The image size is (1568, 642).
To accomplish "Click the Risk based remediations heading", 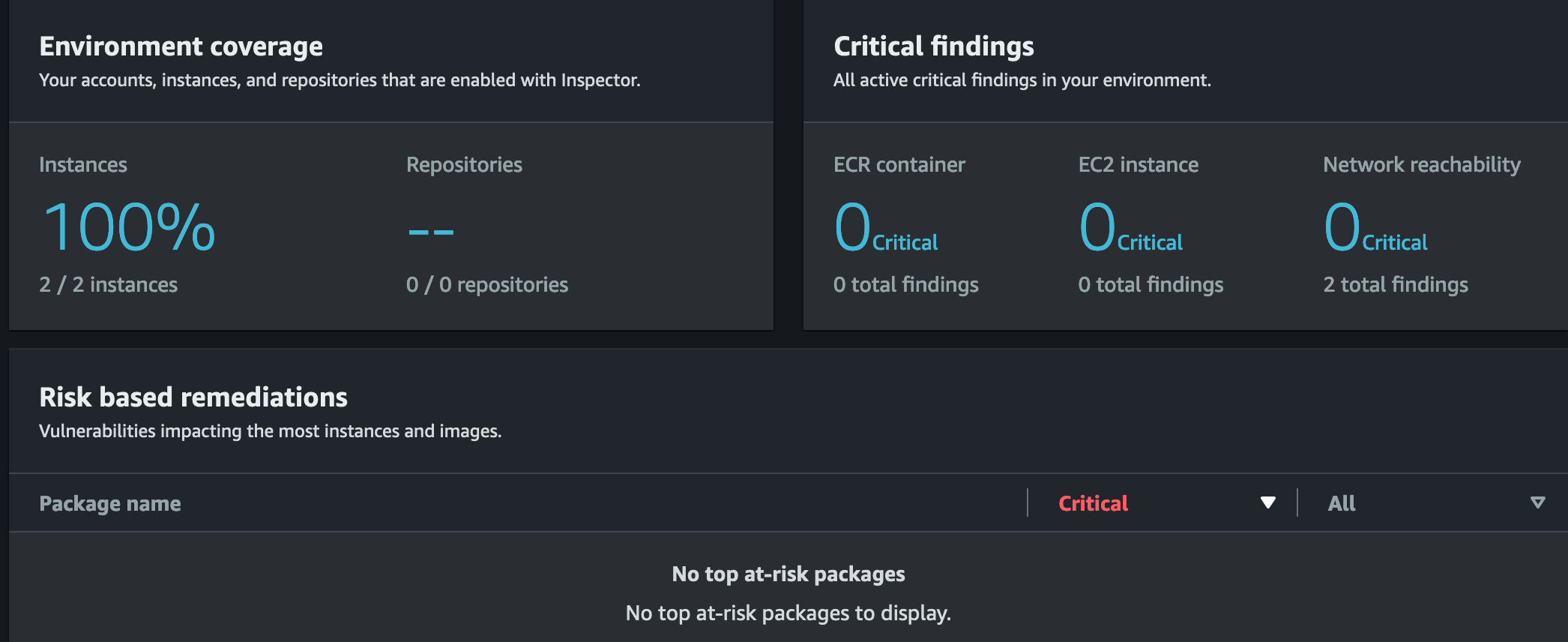I will coord(193,397).
